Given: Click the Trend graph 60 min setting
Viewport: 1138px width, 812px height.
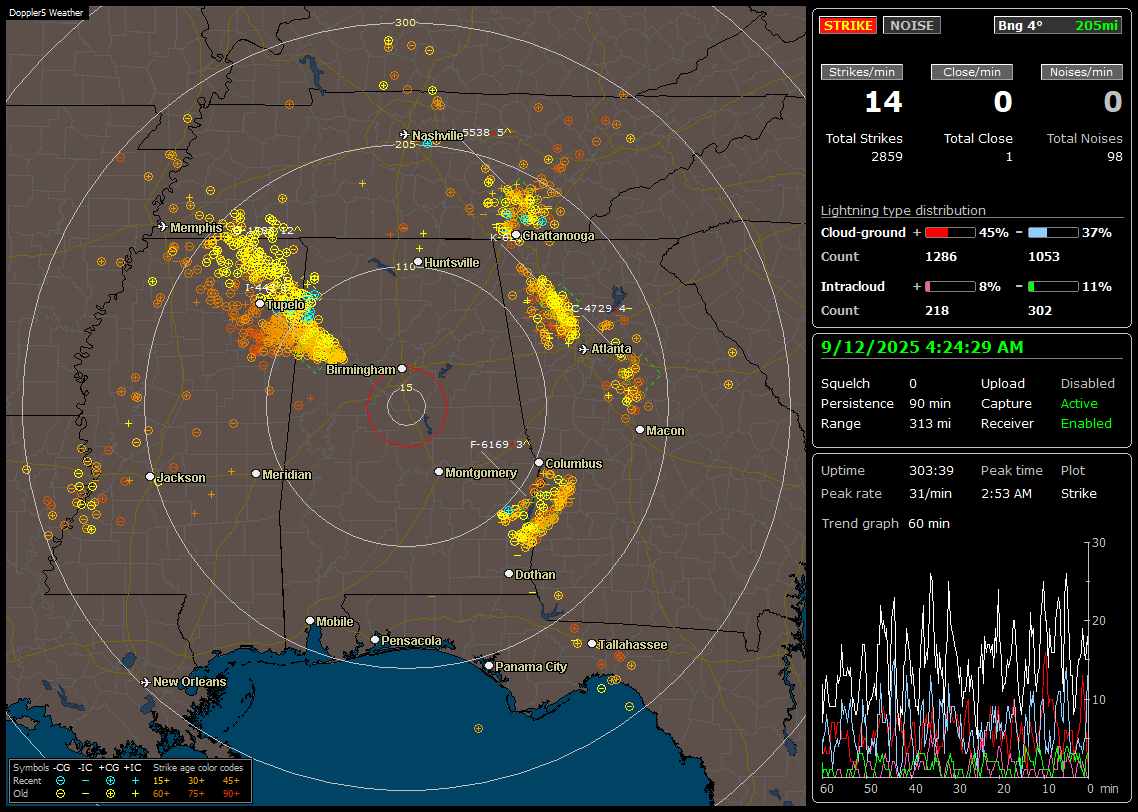Looking at the screenshot, I should click(x=928, y=523).
